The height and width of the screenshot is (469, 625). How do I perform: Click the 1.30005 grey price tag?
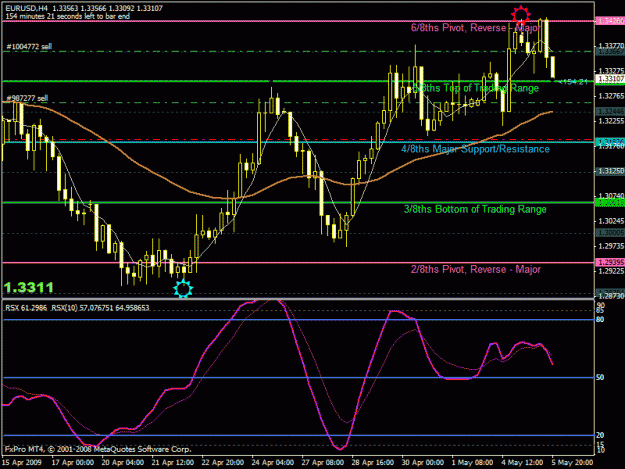coord(610,233)
